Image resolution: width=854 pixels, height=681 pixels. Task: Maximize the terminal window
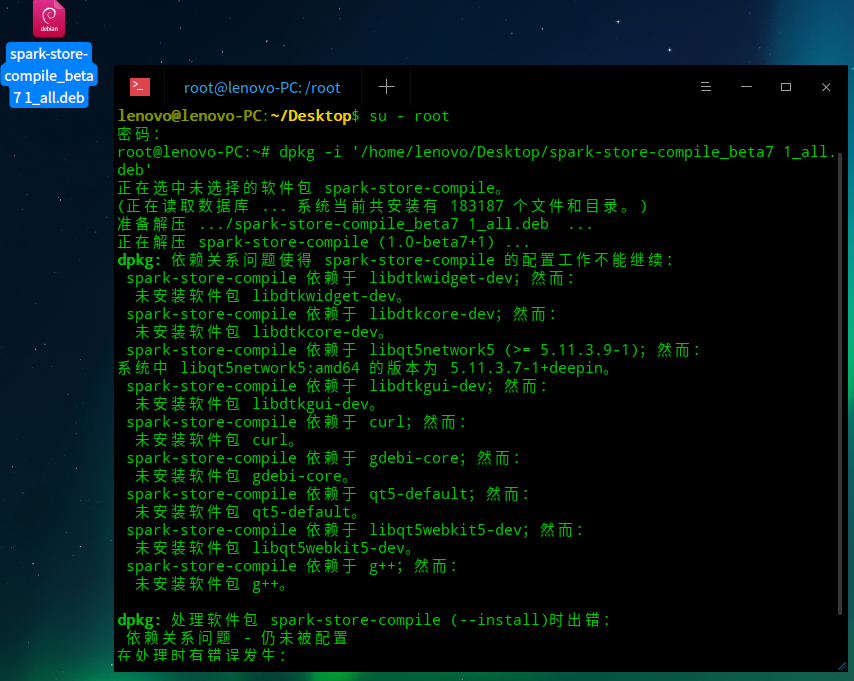pyautogui.click(x=786, y=87)
